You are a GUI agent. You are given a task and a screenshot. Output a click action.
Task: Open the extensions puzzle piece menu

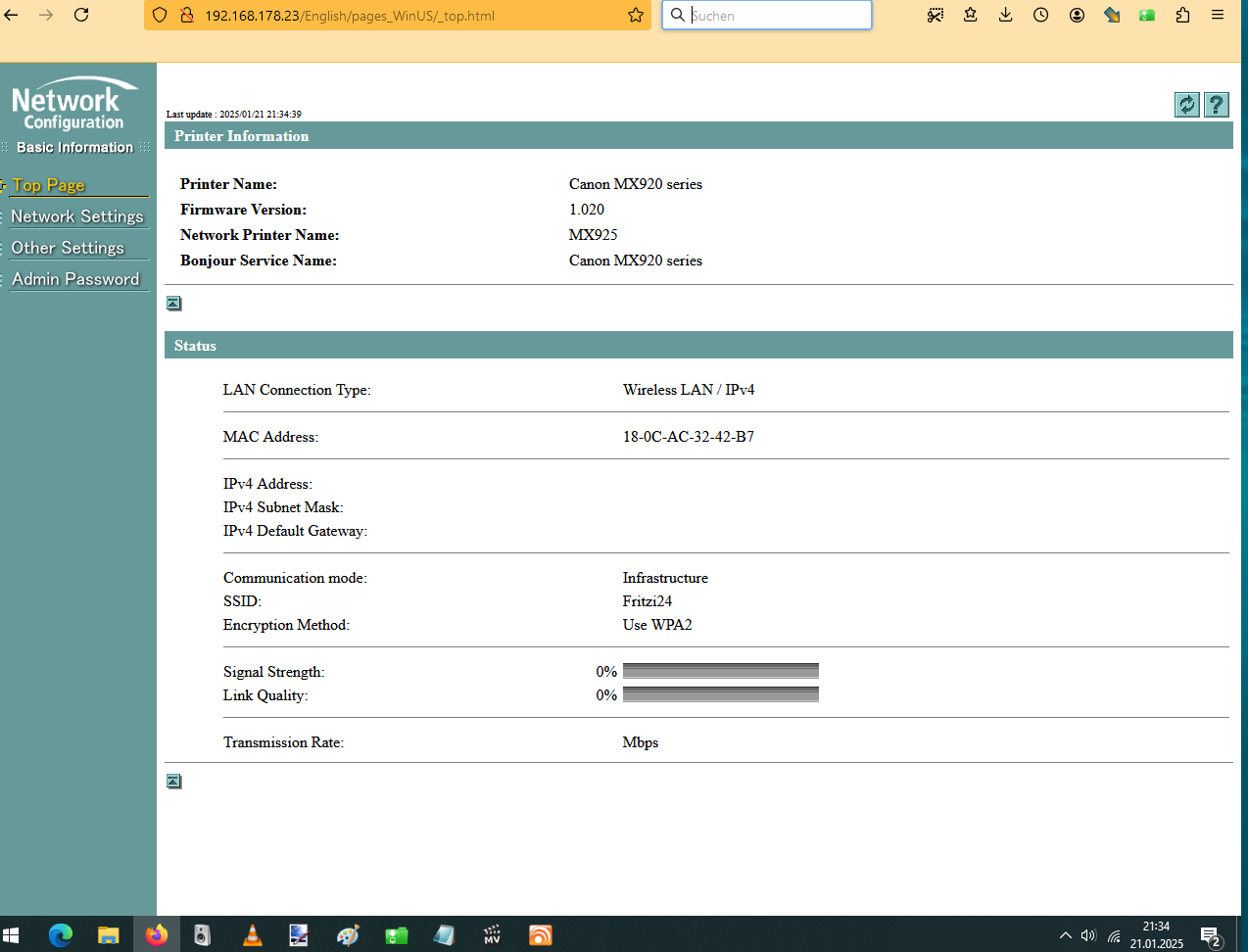[1182, 15]
